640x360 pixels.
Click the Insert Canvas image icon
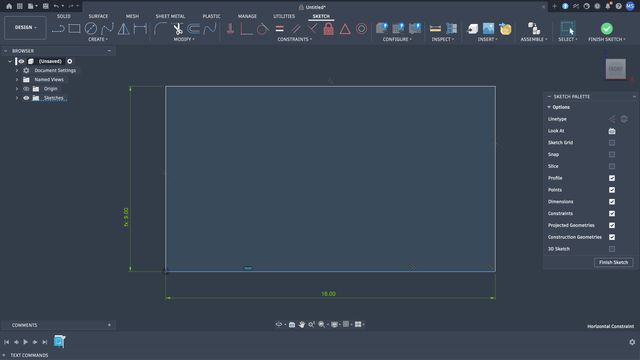coord(489,29)
